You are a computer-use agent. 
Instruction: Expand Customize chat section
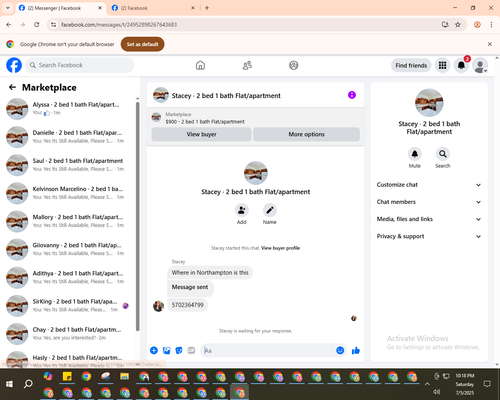point(429,185)
